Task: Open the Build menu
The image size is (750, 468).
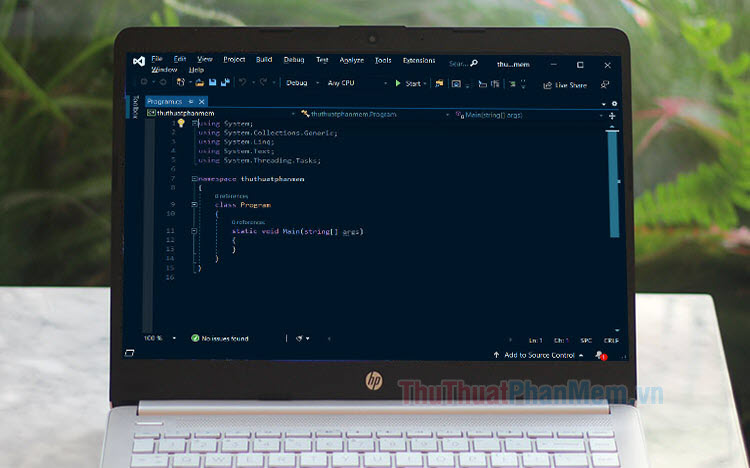Action: (x=264, y=60)
